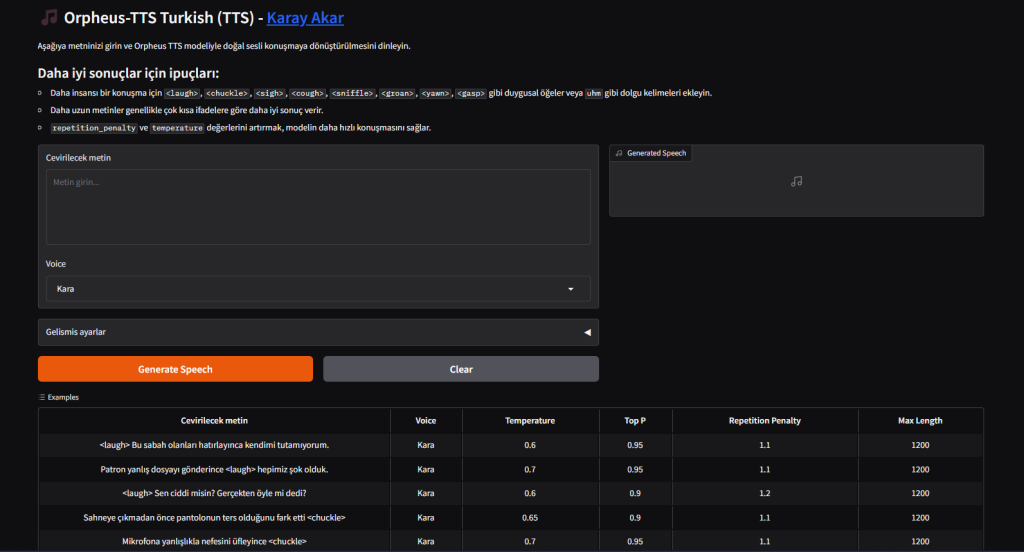The height and width of the screenshot is (552, 1024).
Task: Choose example 'Patron yanlış dosyayı gönderince'
Action: tap(214, 469)
